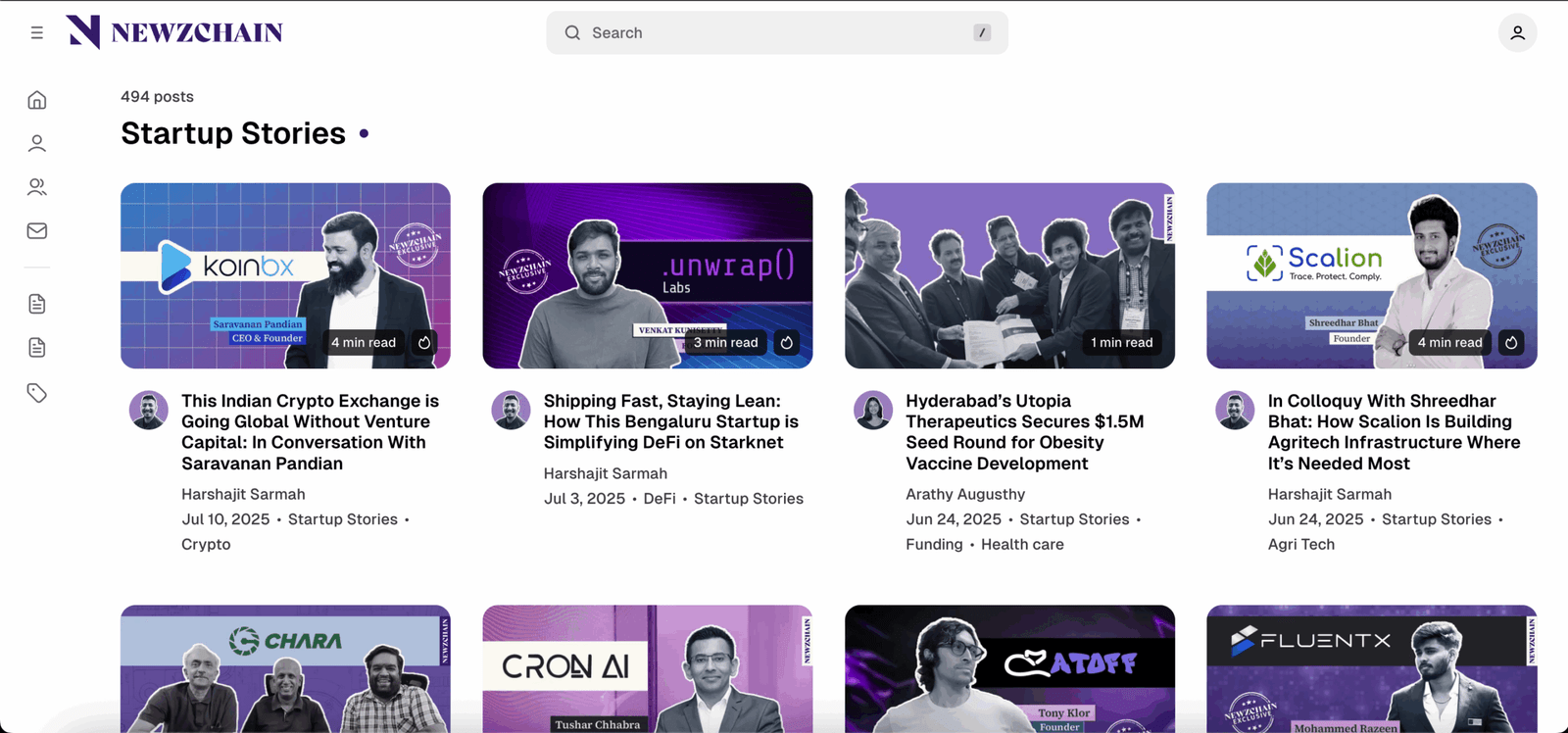
Task: Open the Catoff article thumbnail
Action: click(x=1009, y=668)
